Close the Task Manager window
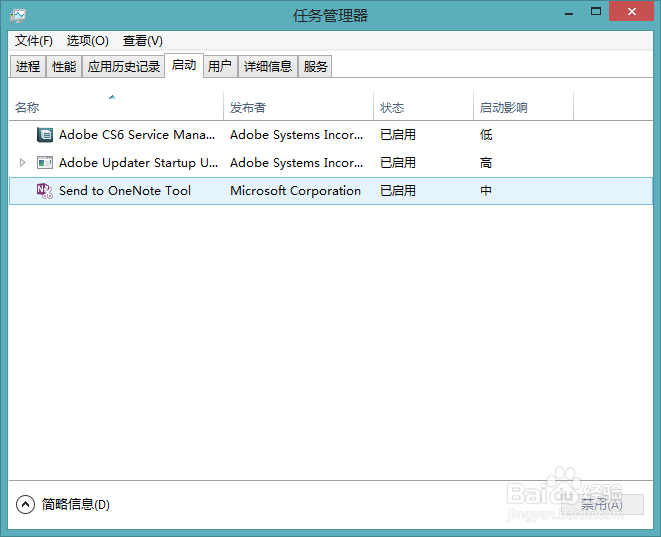Viewport: 661px width, 537px height. [631, 12]
